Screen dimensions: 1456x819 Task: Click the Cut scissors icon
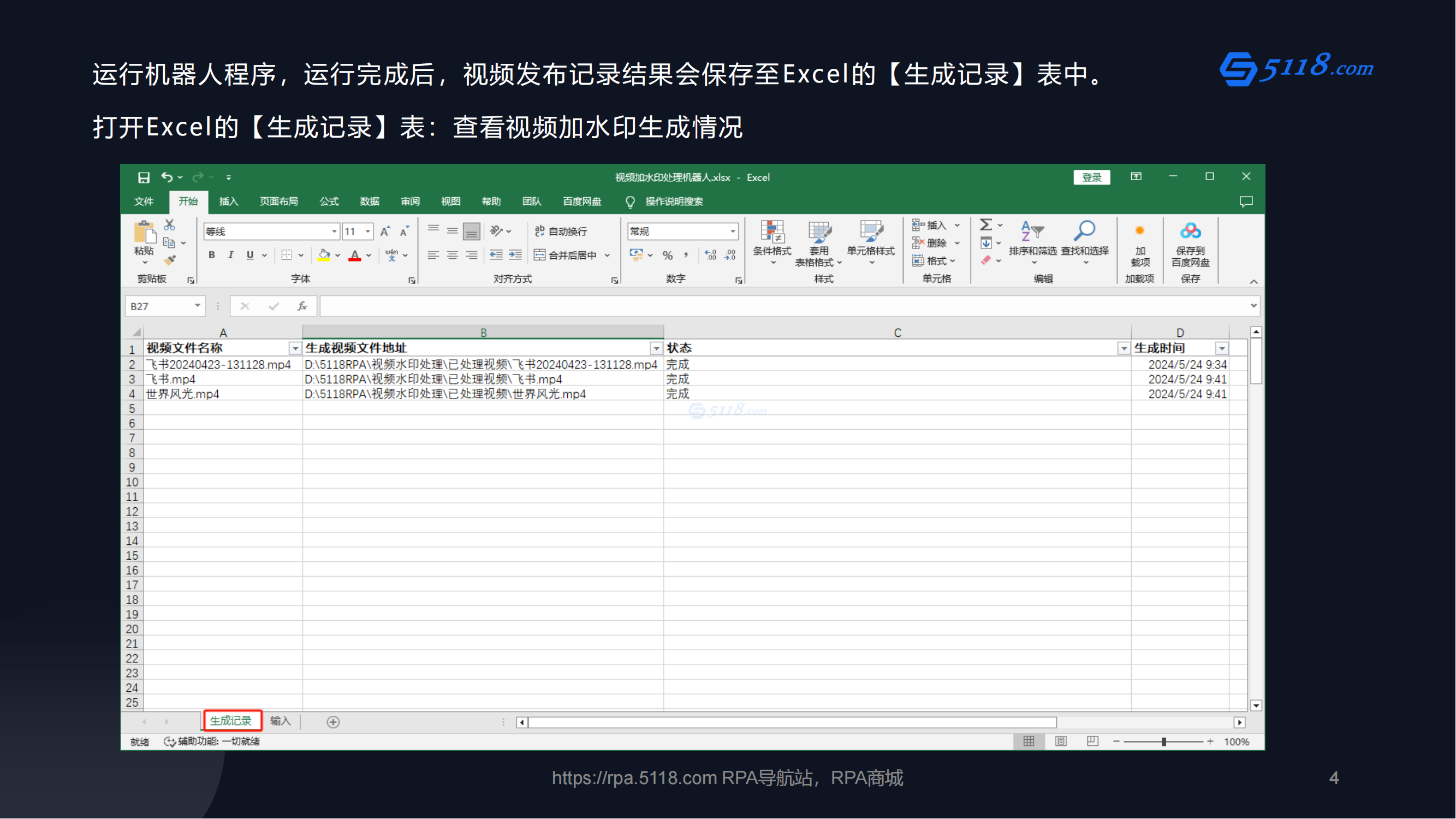170,225
